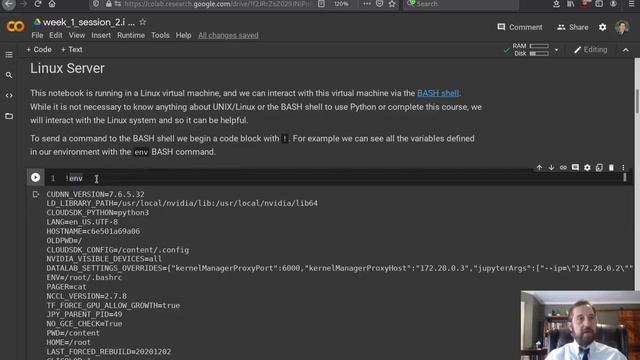Open the browser hamburger menu

point(631,4)
